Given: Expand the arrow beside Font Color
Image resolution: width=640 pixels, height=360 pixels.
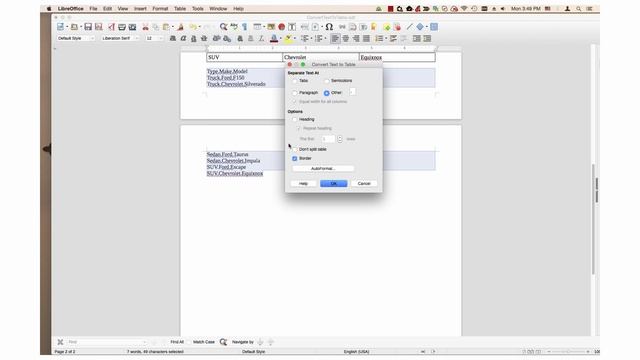Looking at the screenshot, I should coord(280,38).
